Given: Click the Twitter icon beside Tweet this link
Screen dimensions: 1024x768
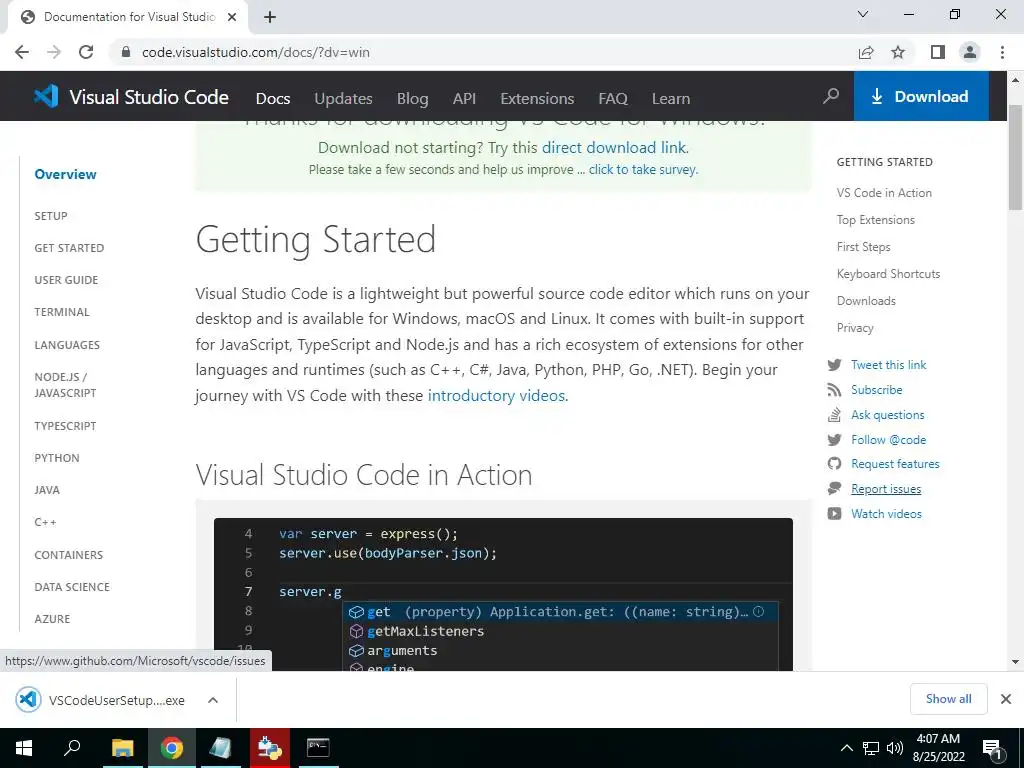Looking at the screenshot, I should pos(835,365).
